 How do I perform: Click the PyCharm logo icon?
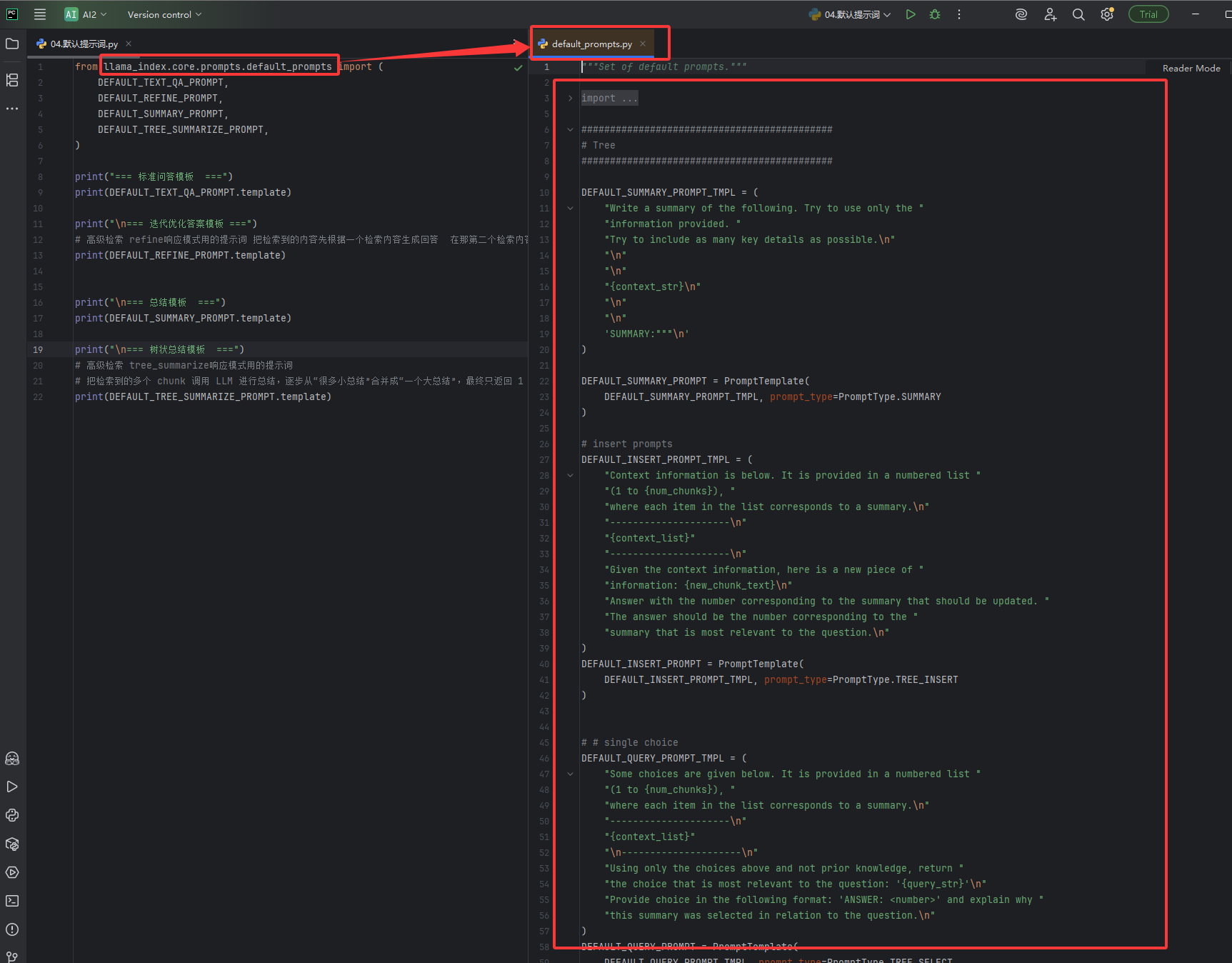click(x=12, y=14)
